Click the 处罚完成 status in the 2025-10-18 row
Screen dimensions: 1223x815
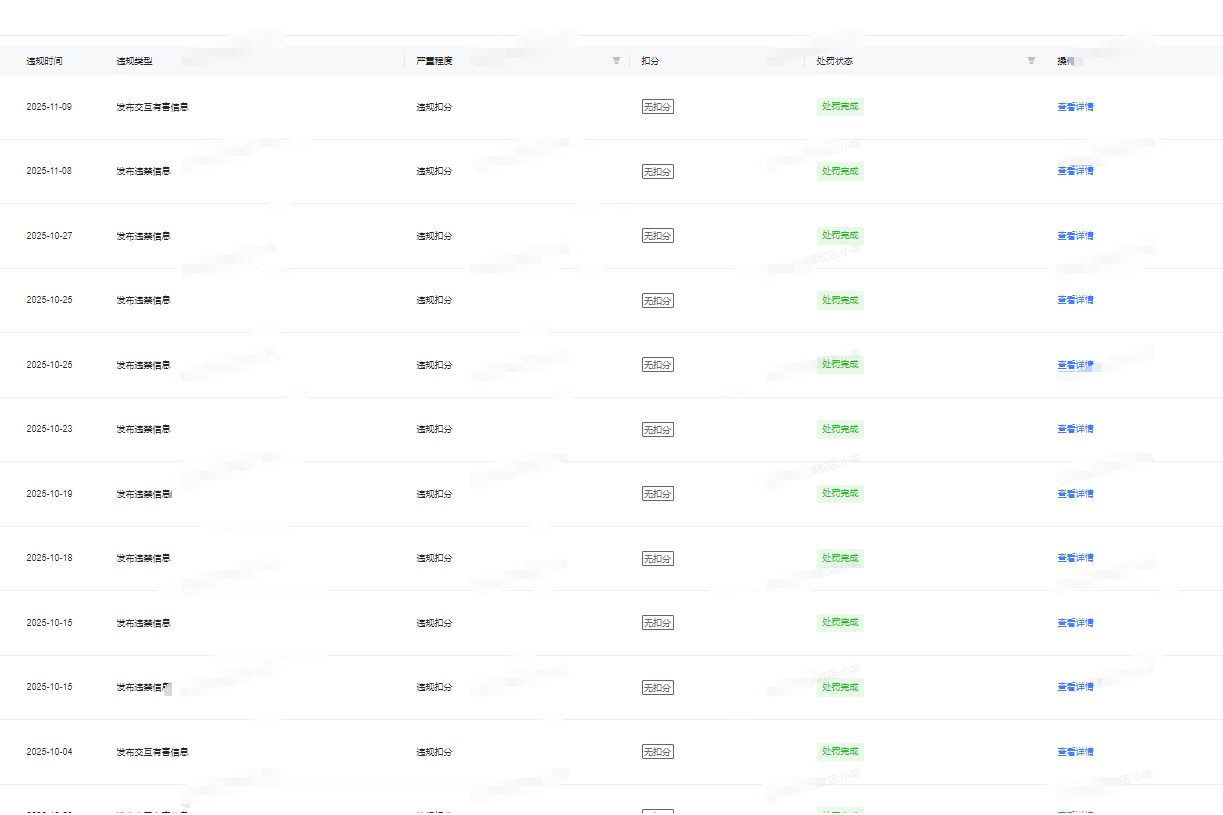pyautogui.click(x=840, y=558)
